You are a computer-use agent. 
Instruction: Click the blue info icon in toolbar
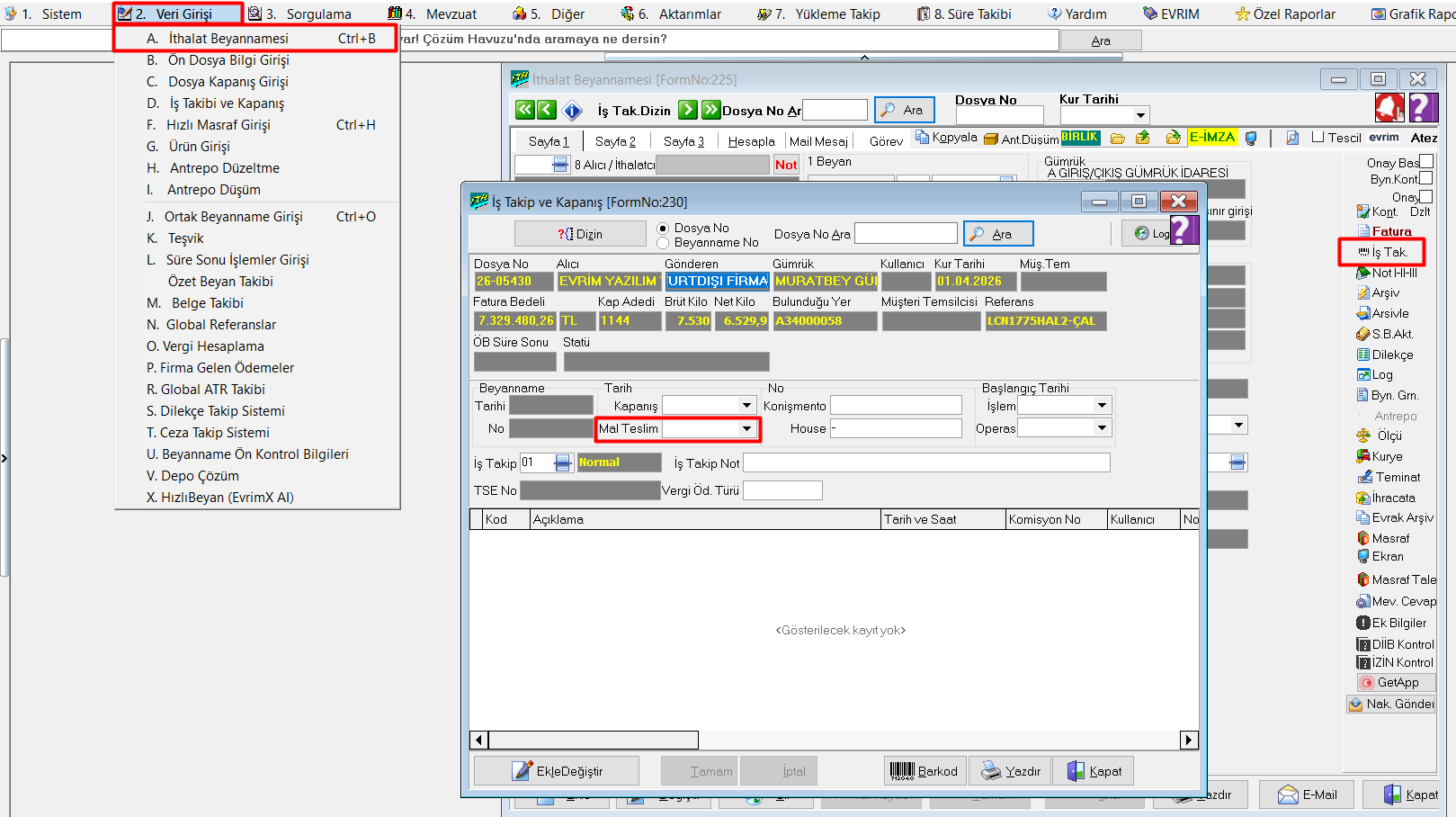coord(573,111)
